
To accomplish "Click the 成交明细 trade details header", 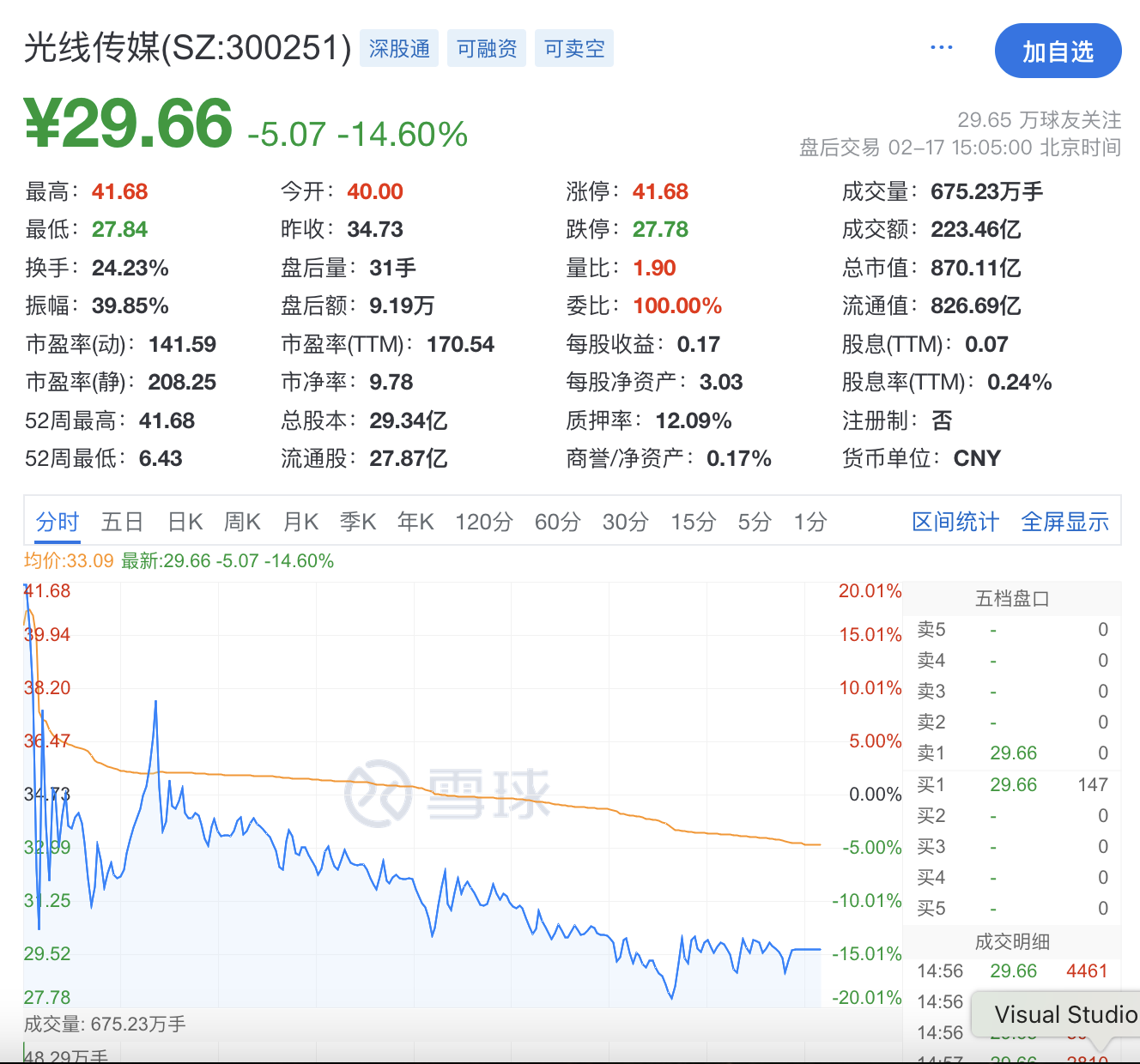I will pyautogui.click(x=1012, y=941).
